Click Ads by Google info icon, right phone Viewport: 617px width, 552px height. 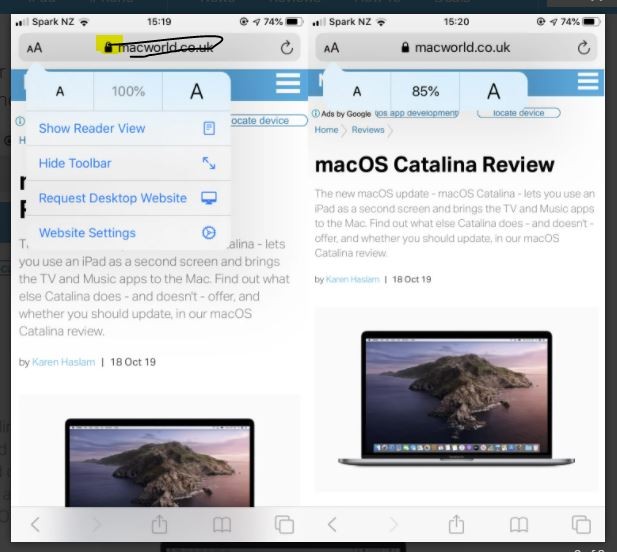[x=316, y=113]
